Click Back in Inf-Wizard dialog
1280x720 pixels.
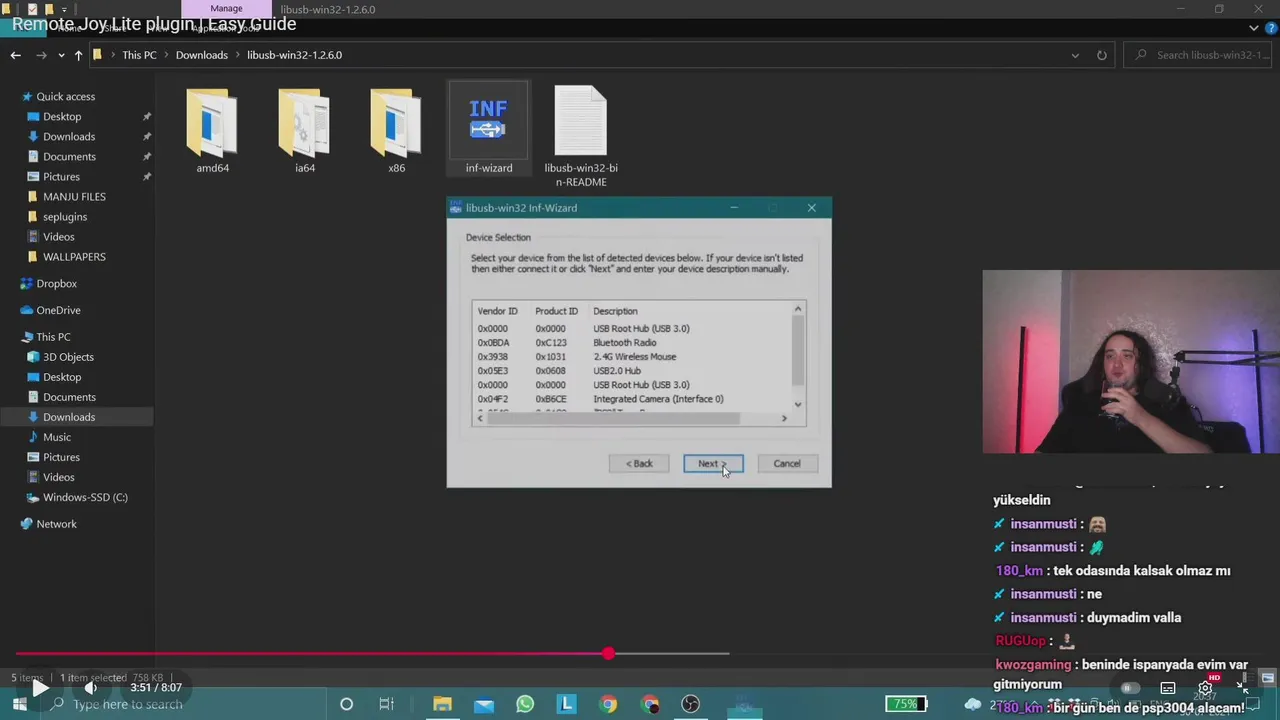pyautogui.click(x=639, y=464)
